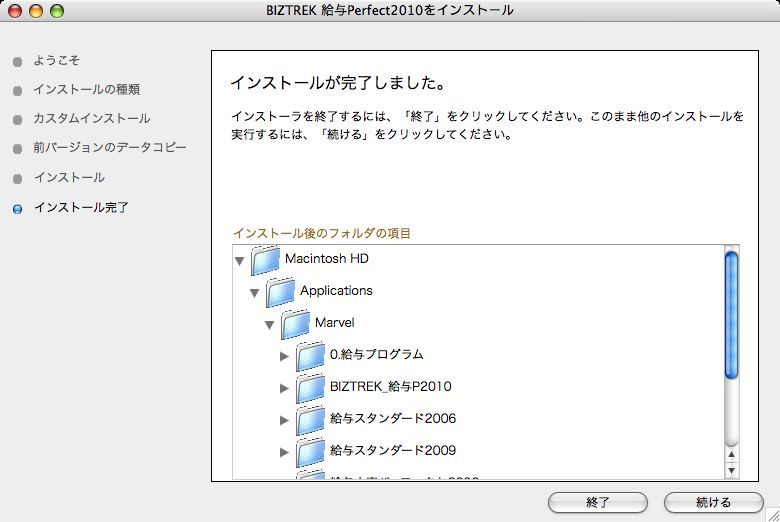Click the インストールが完了しました heading
The width and height of the screenshot is (780, 522).
pyautogui.click(x=338, y=83)
